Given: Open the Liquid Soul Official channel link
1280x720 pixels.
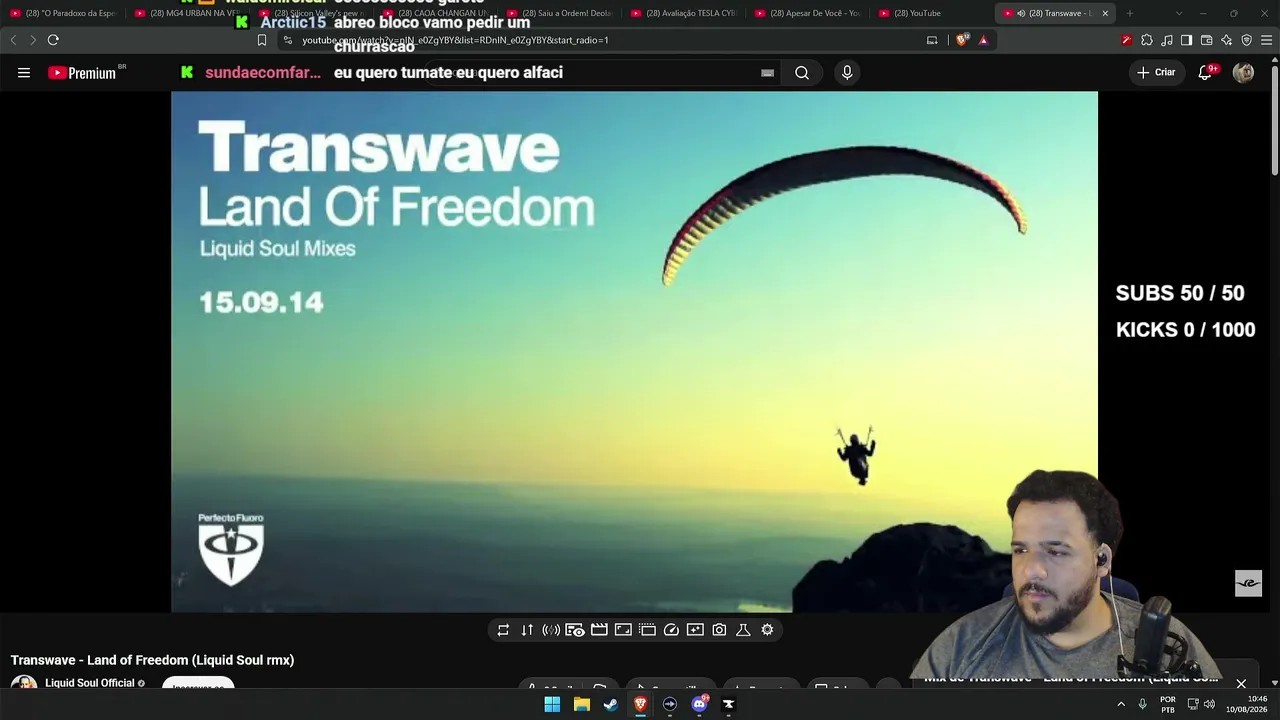Looking at the screenshot, I should [x=89, y=683].
